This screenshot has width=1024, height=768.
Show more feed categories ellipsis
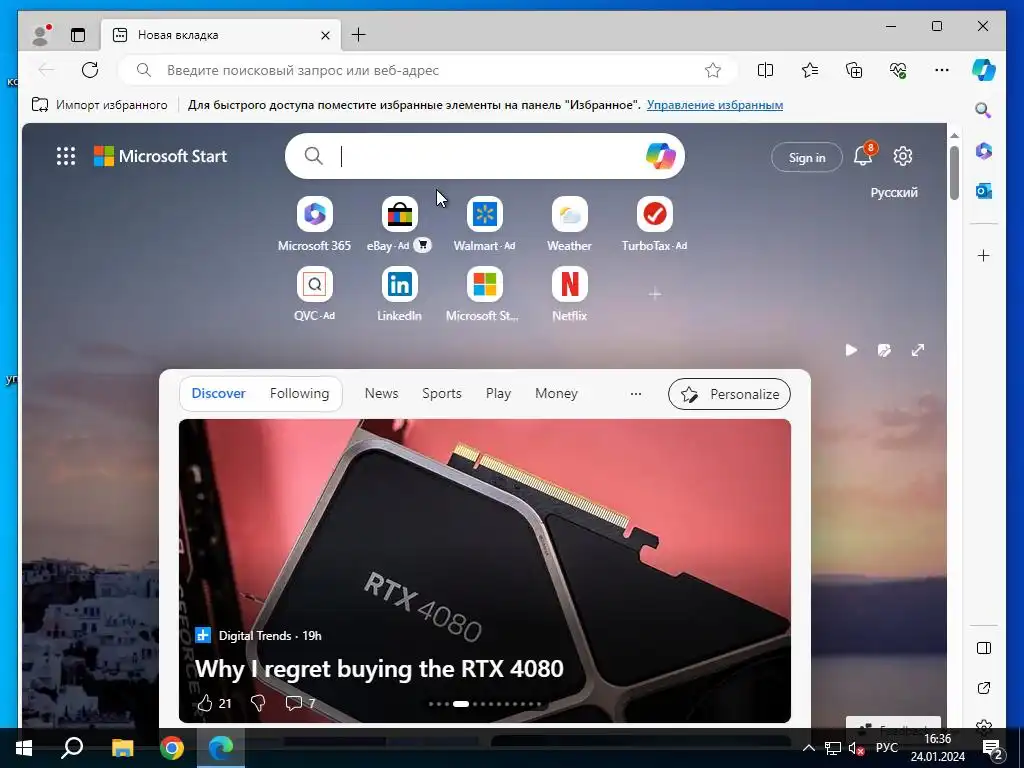(635, 394)
